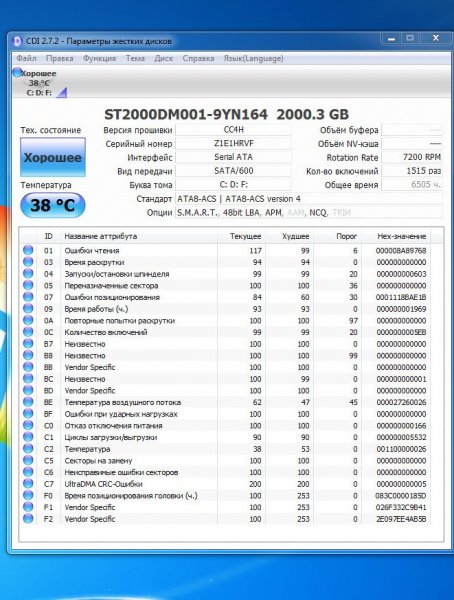Click status circle for Секторы на замену row
The width and height of the screenshot is (454, 600).
pos(28,460)
